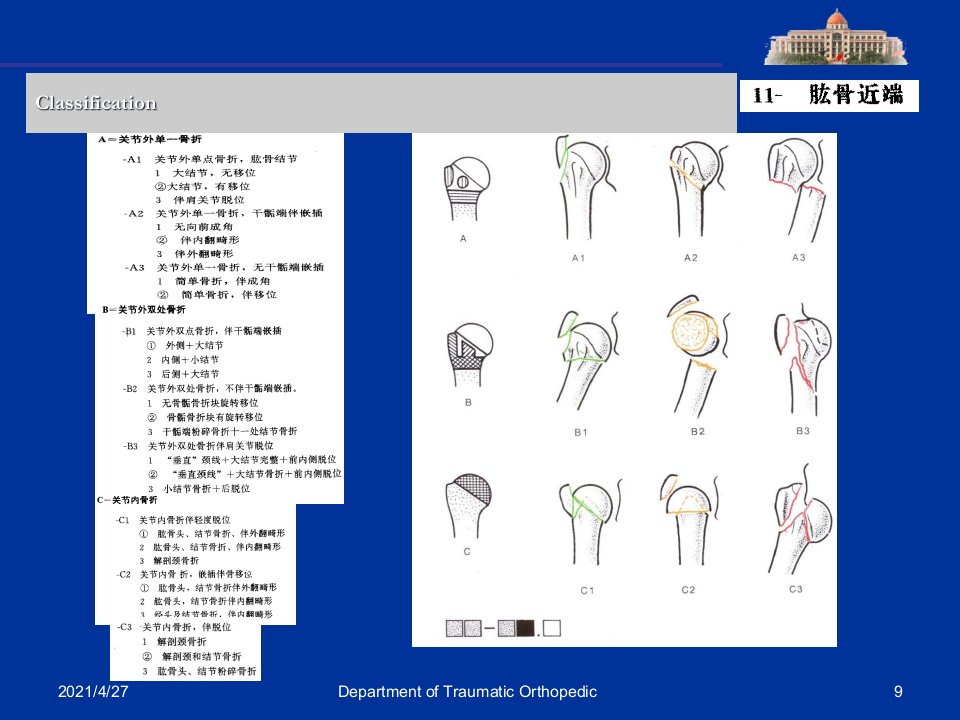Select the line '-B3 关节外双处骨折伴肩关节脱位'
The width and height of the screenshot is (960, 720).
(x=198, y=446)
